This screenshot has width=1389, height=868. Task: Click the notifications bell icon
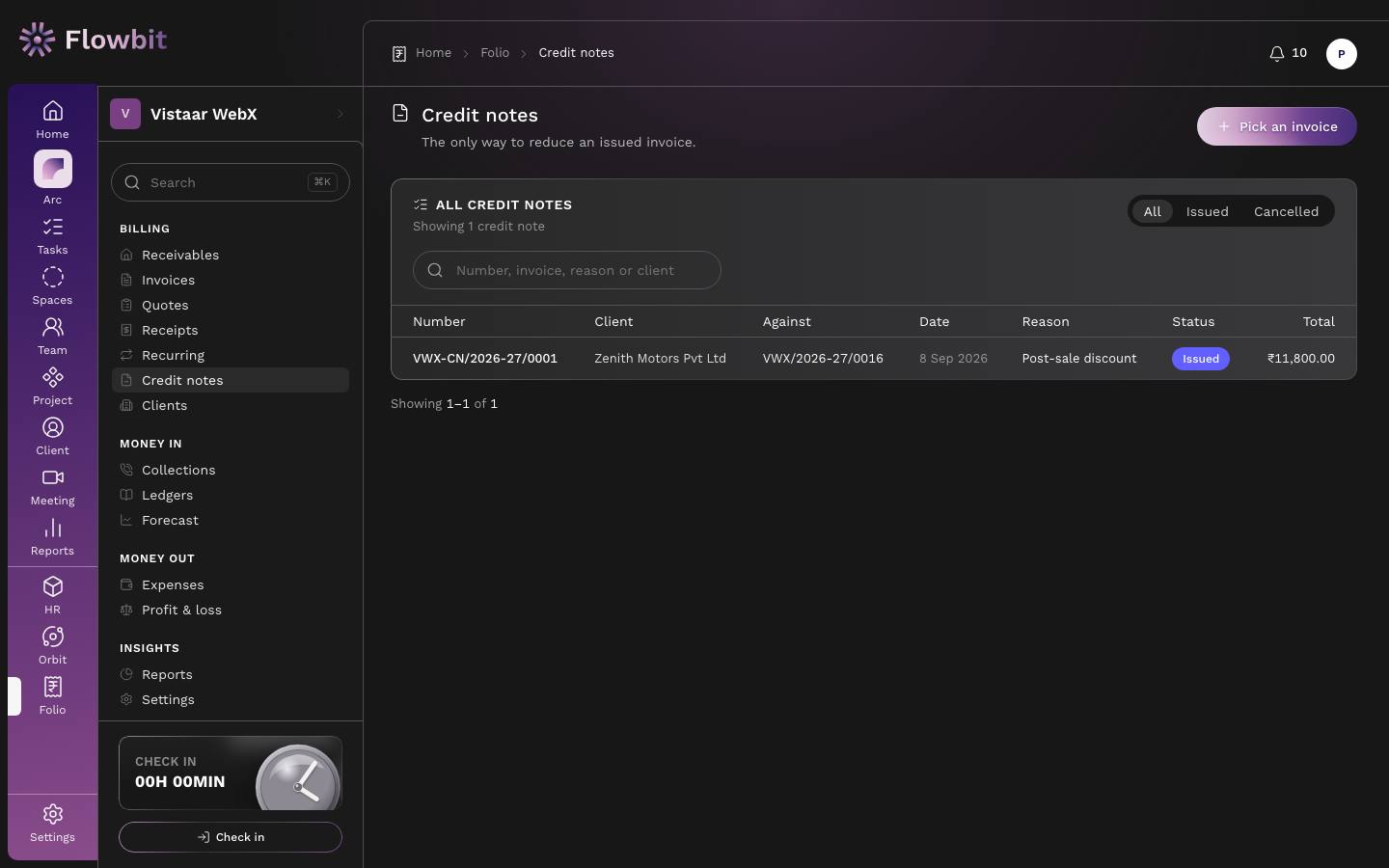1276,53
